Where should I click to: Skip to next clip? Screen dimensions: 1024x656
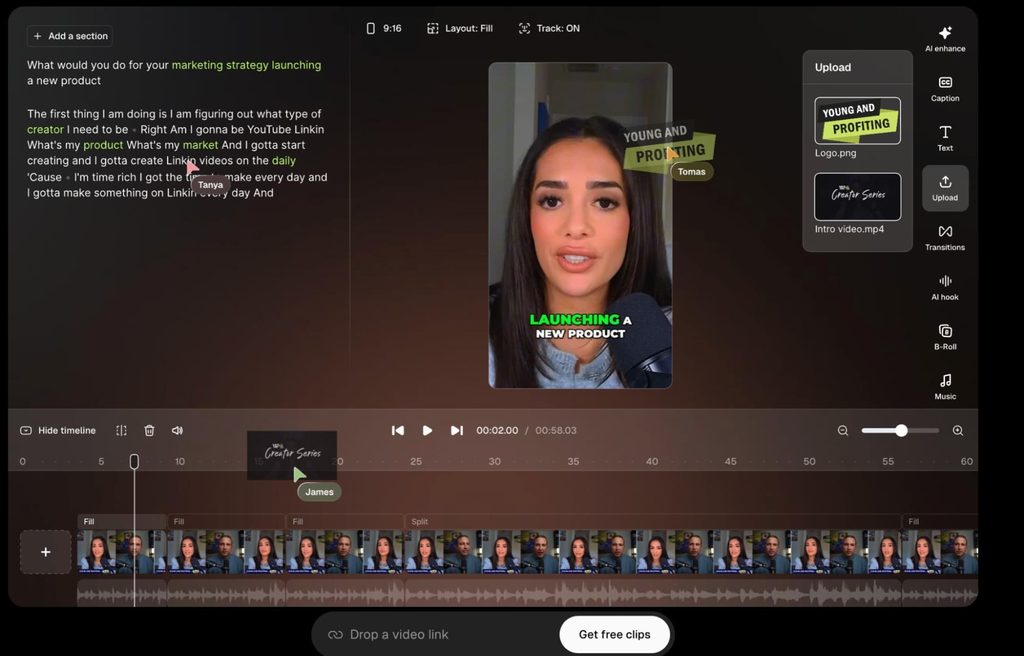coord(456,431)
